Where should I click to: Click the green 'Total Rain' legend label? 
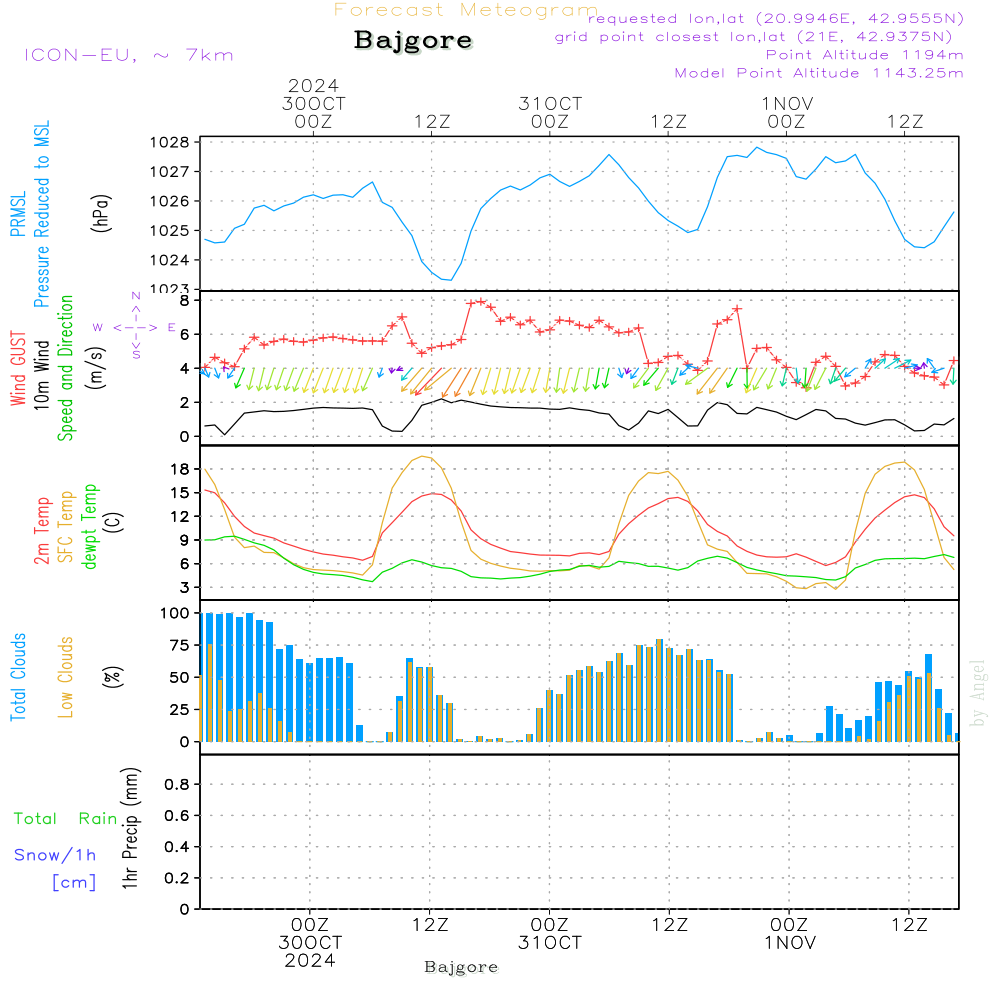[66, 819]
